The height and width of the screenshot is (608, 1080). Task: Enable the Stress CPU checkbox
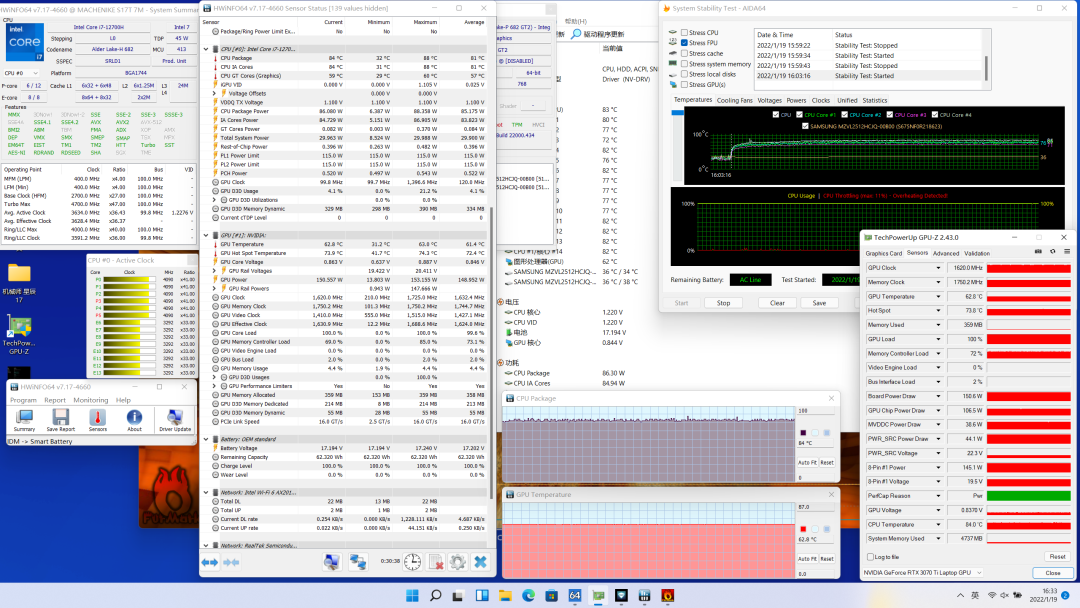[x=684, y=33]
